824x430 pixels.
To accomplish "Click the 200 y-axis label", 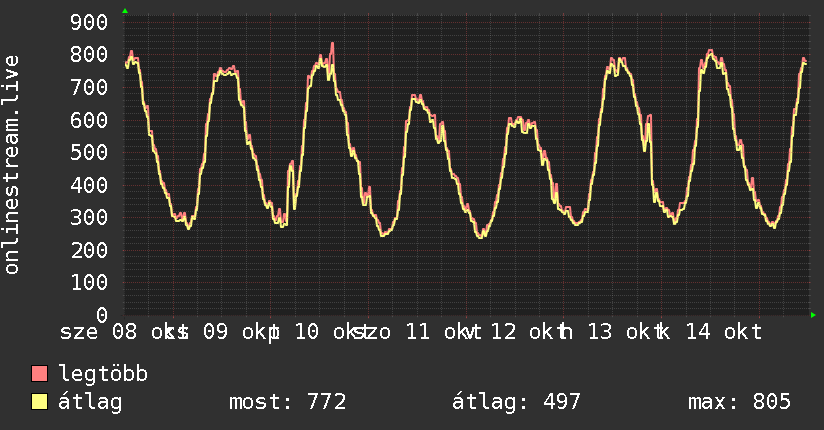I will coord(89,250).
